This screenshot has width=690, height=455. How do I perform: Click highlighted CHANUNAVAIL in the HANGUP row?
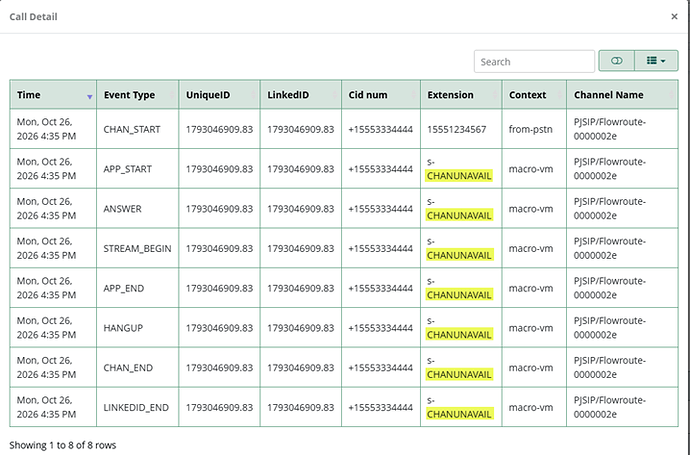(459, 335)
